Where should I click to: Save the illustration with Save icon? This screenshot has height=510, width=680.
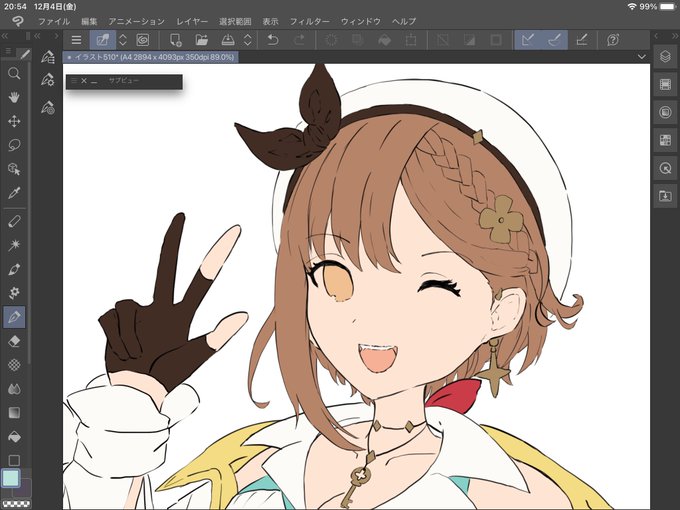click(x=228, y=40)
